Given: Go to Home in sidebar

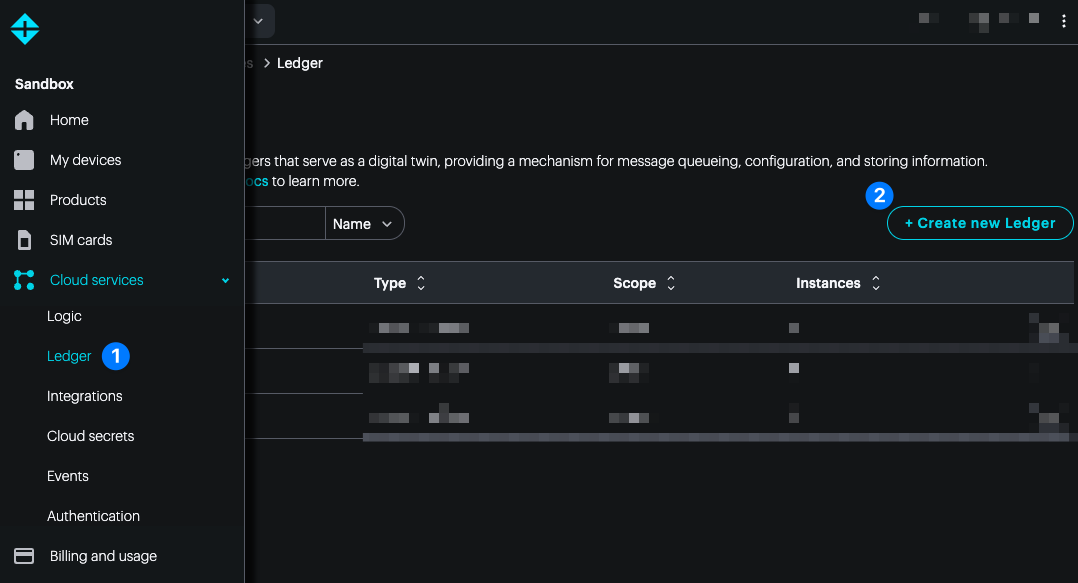Looking at the screenshot, I should click(x=69, y=120).
